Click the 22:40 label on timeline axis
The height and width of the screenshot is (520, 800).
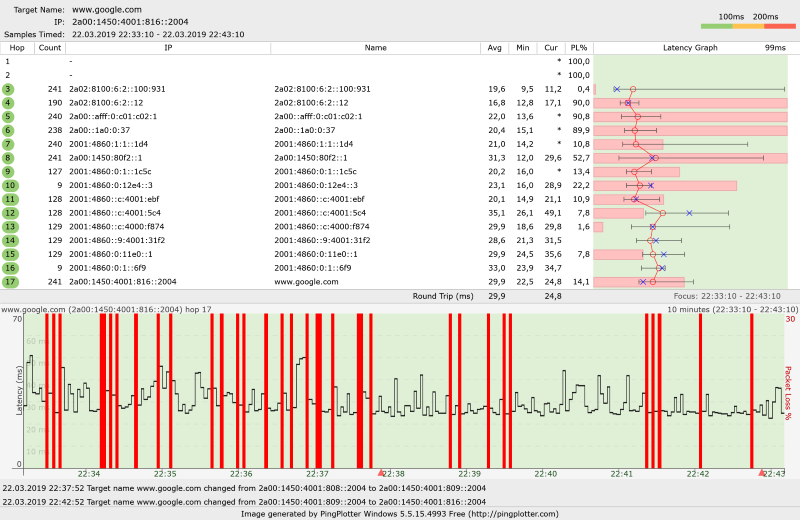(545, 474)
